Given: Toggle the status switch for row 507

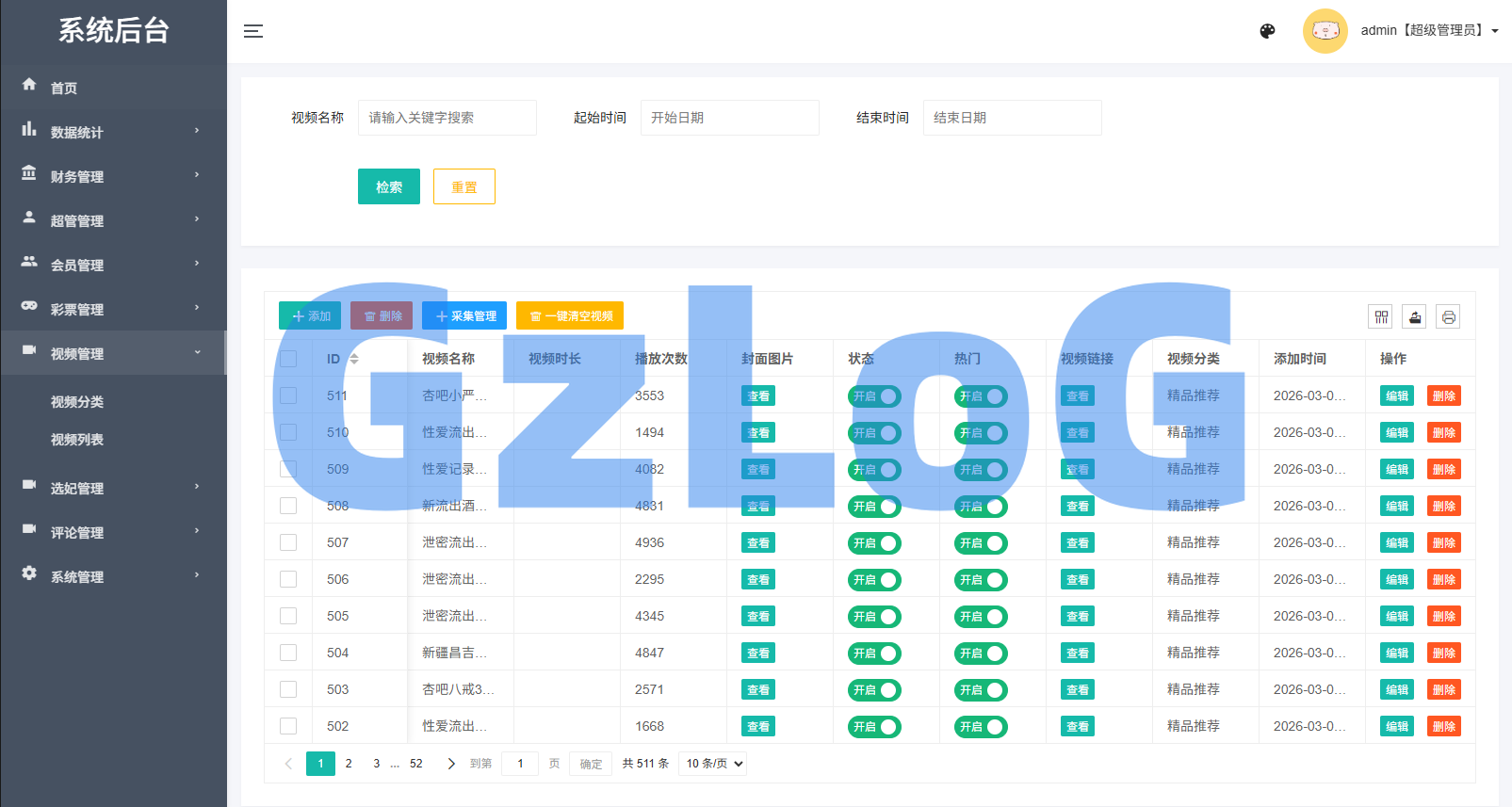Looking at the screenshot, I should tap(874, 543).
